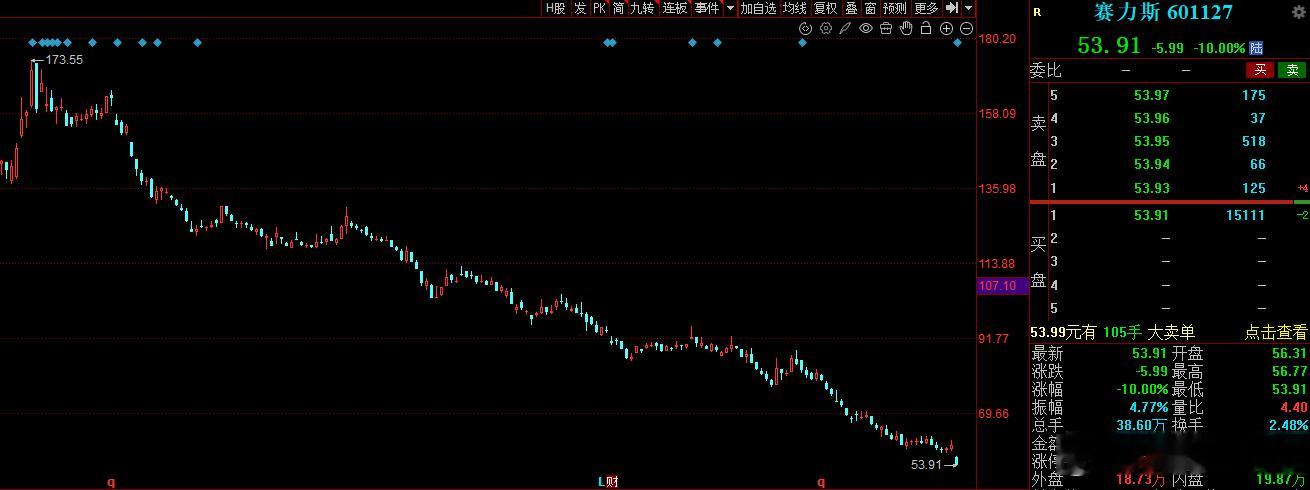The height and width of the screenshot is (490, 1310).
Task: Select the hand pan tool icon
Action: coord(906,28)
